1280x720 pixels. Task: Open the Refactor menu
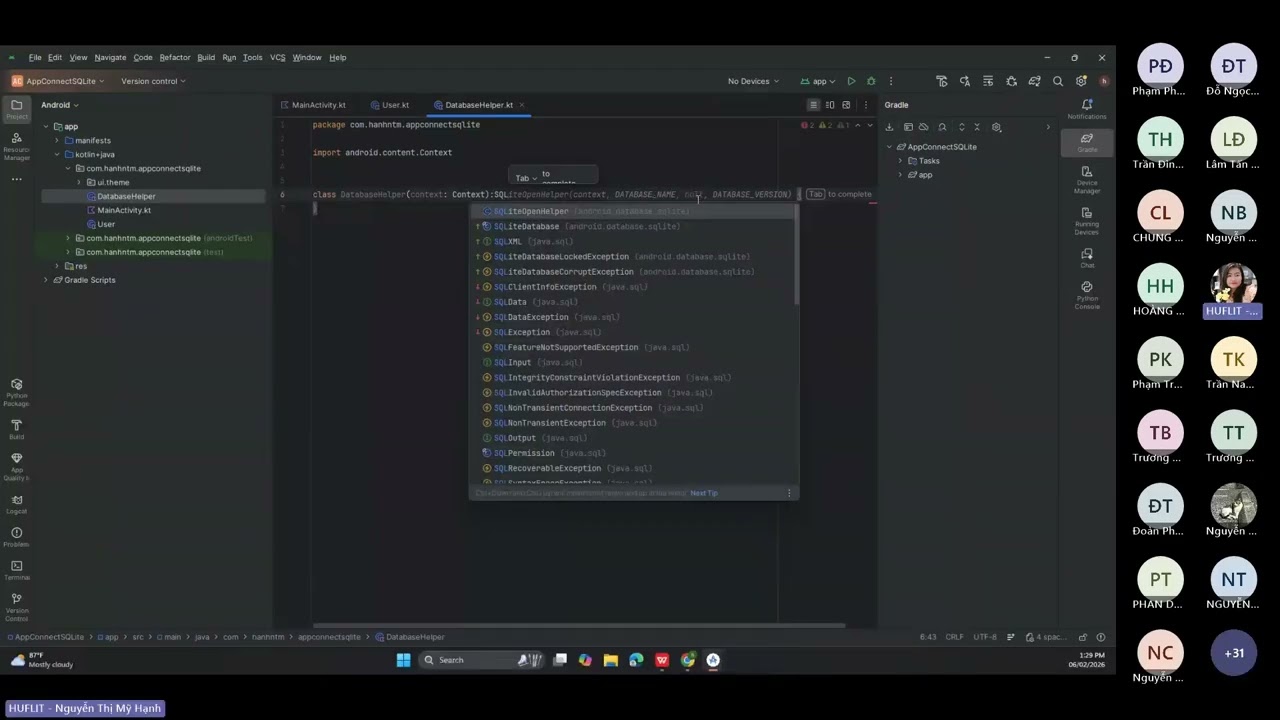(174, 57)
